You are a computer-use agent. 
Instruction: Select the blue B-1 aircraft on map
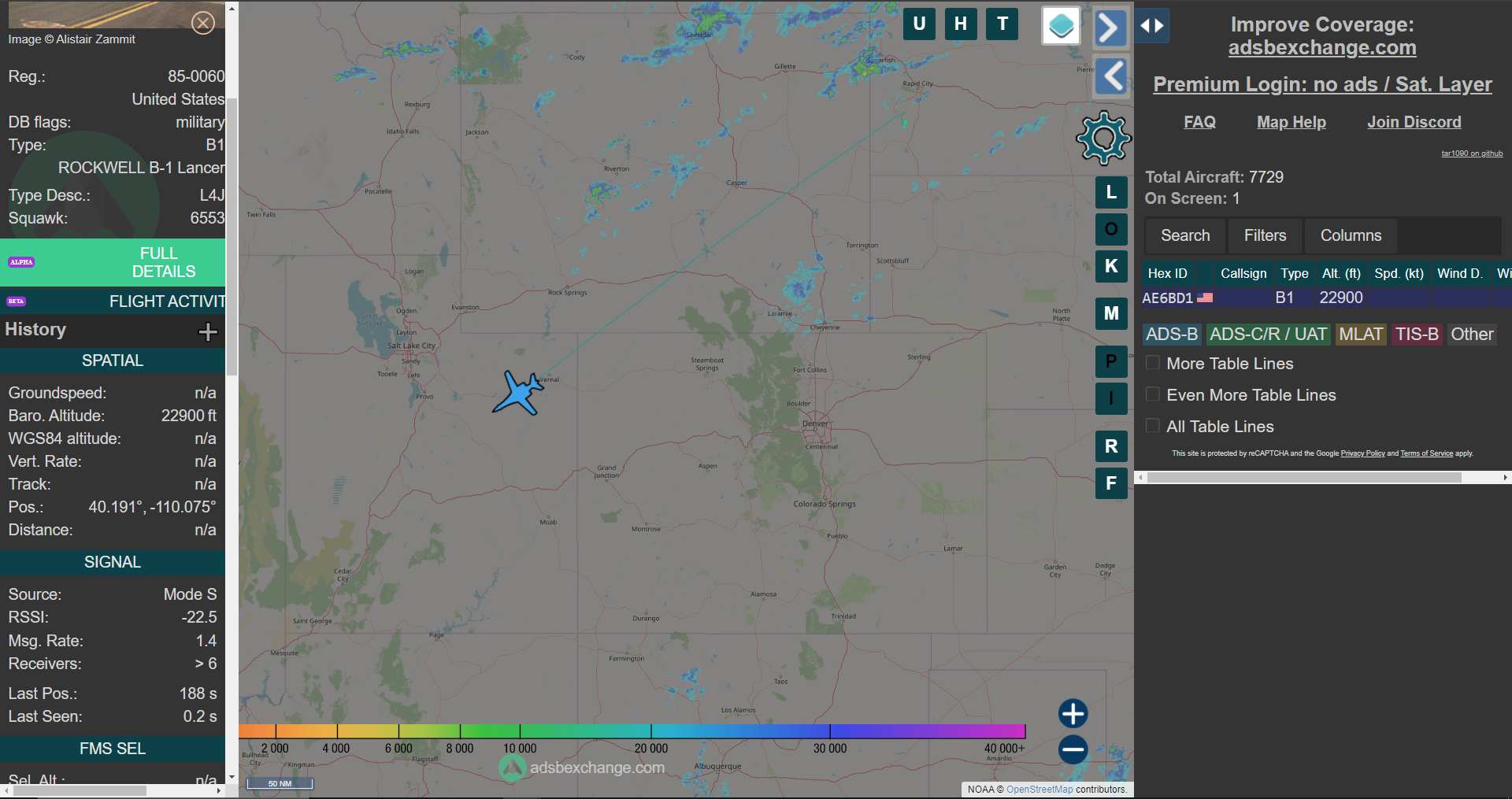click(519, 392)
